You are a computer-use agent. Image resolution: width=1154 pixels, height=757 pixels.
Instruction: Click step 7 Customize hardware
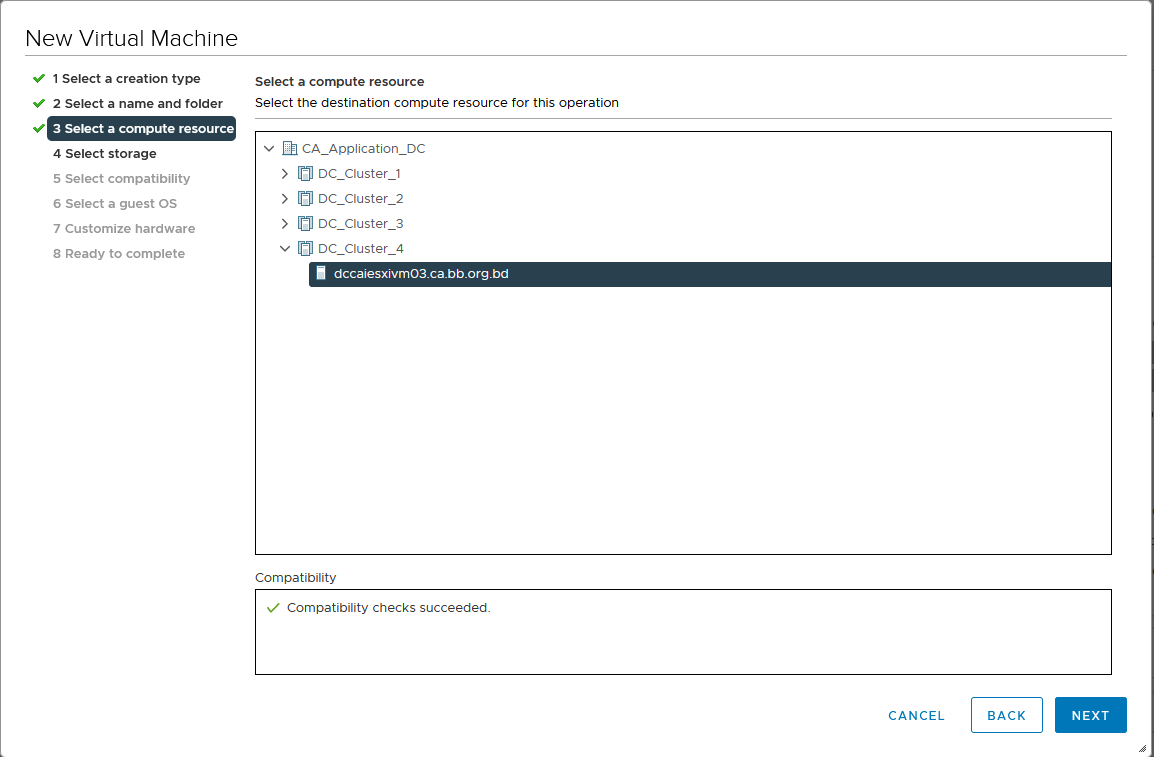click(124, 229)
